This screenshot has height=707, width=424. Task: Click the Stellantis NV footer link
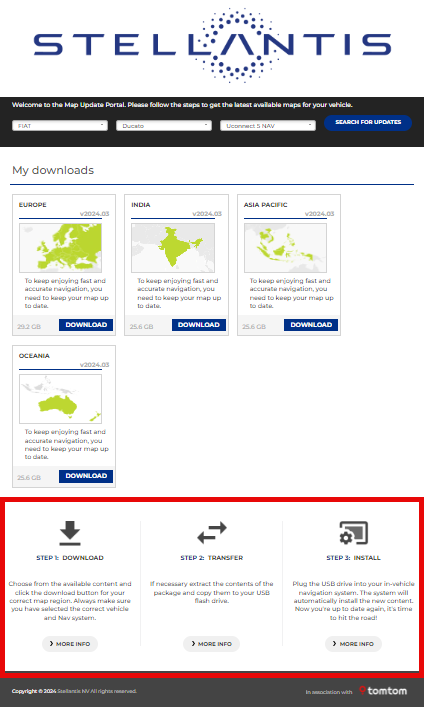click(x=73, y=691)
